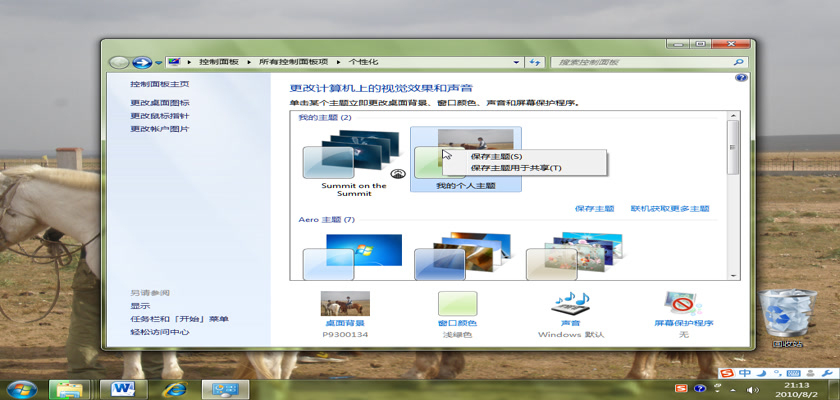
Task: Click the 更改桌面图标 link
Action: [x=159, y=103]
